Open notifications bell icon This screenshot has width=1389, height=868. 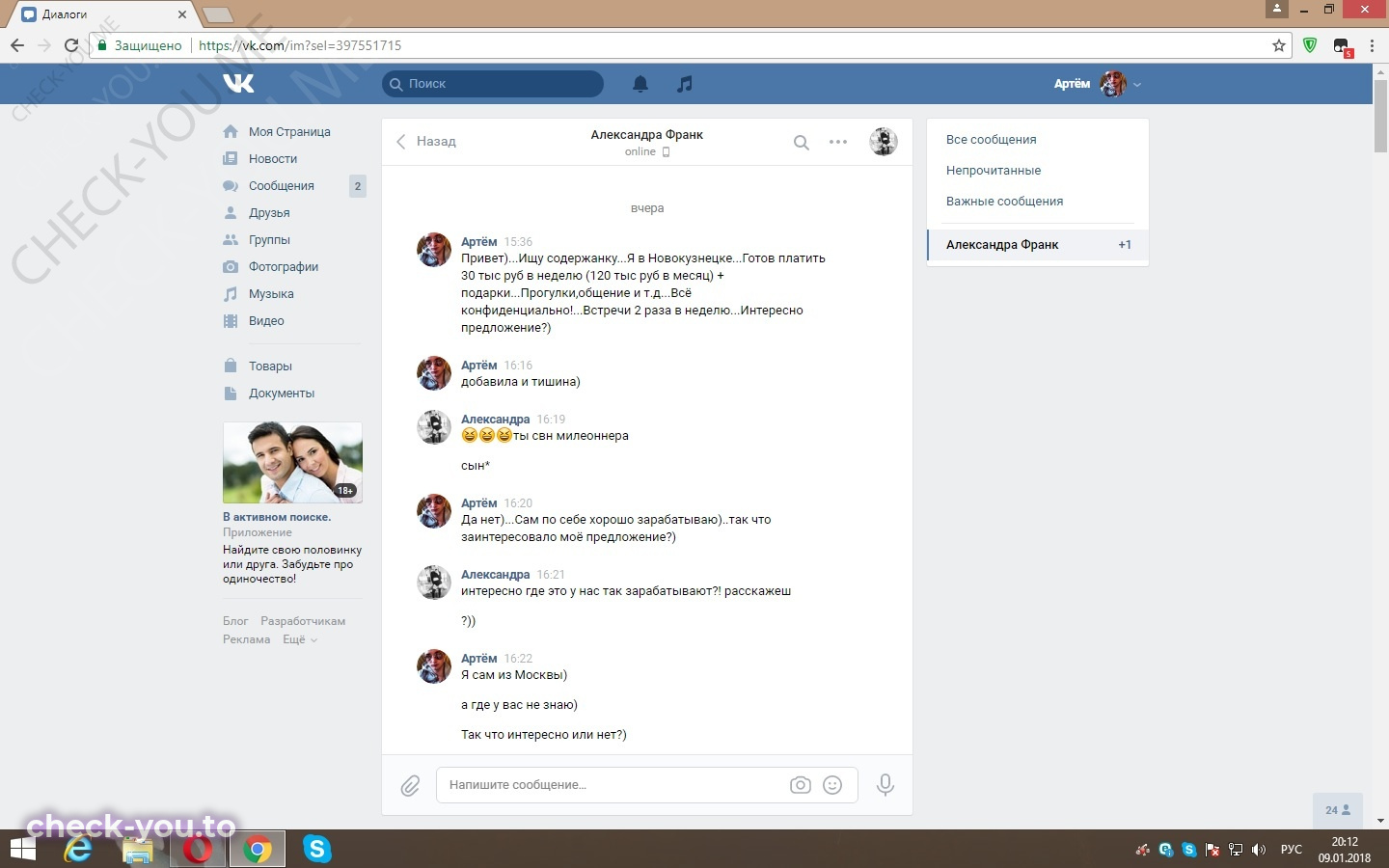tap(640, 84)
